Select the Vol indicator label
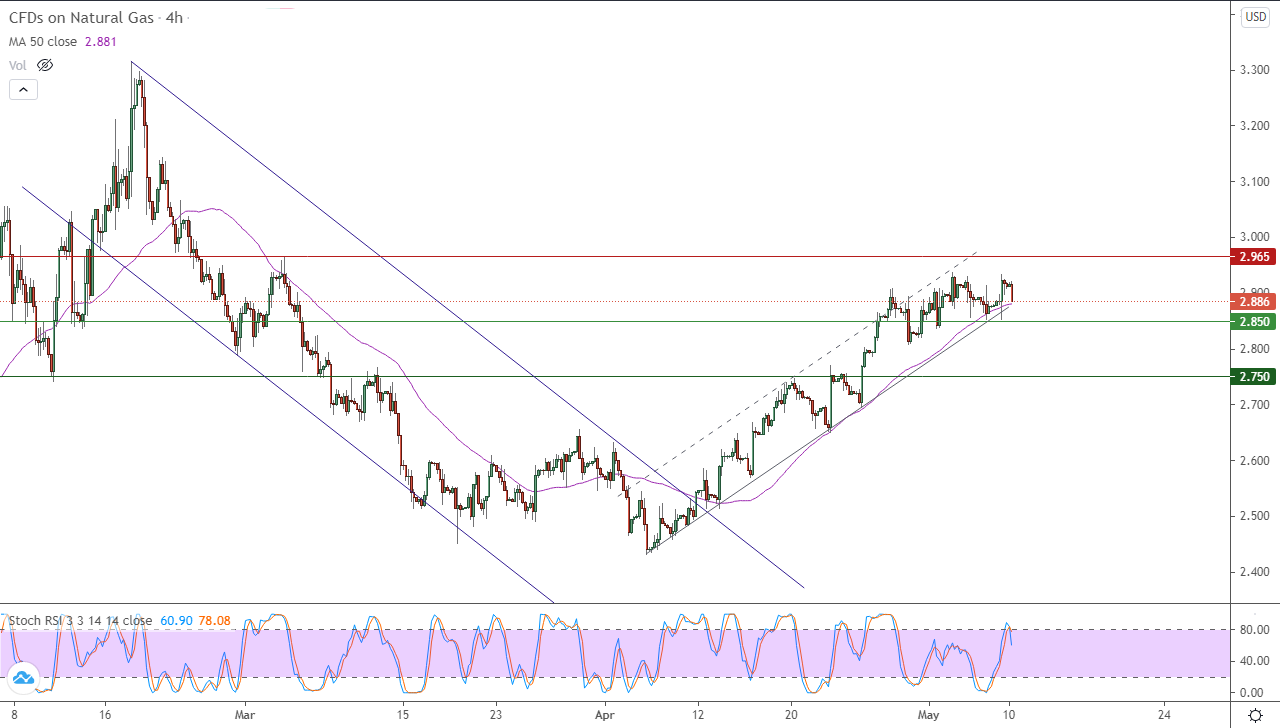The width and height of the screenshot is (1280, 728). coord(18,65)
